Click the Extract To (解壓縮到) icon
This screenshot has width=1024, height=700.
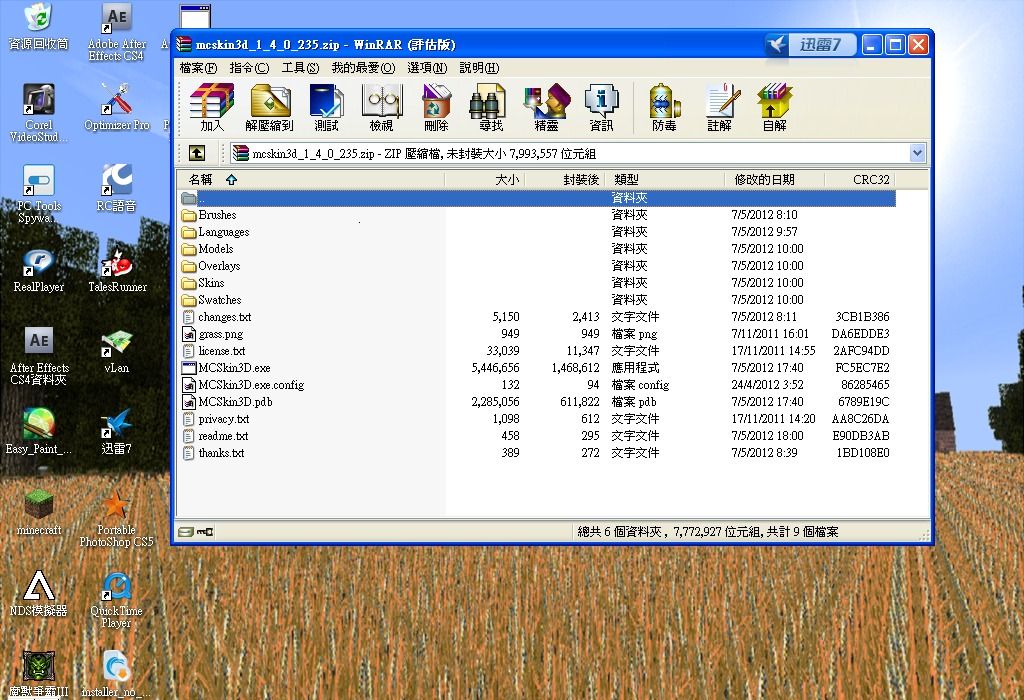click(x=269, y=107)
